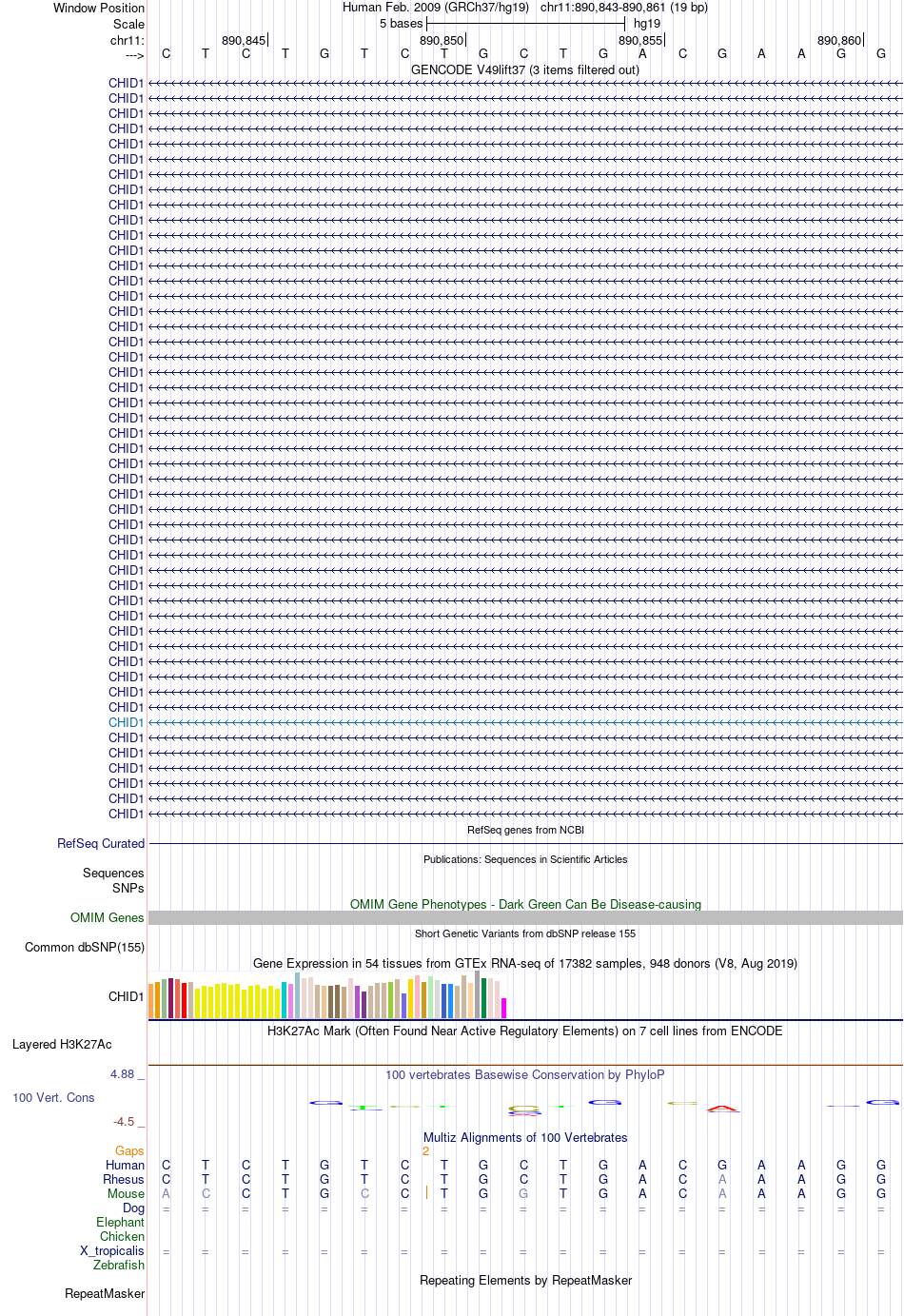Click 'Human Feb. 2009 (GRCh37/hg19)' header text
This screenshot has width=904, height=1316.
436,7
